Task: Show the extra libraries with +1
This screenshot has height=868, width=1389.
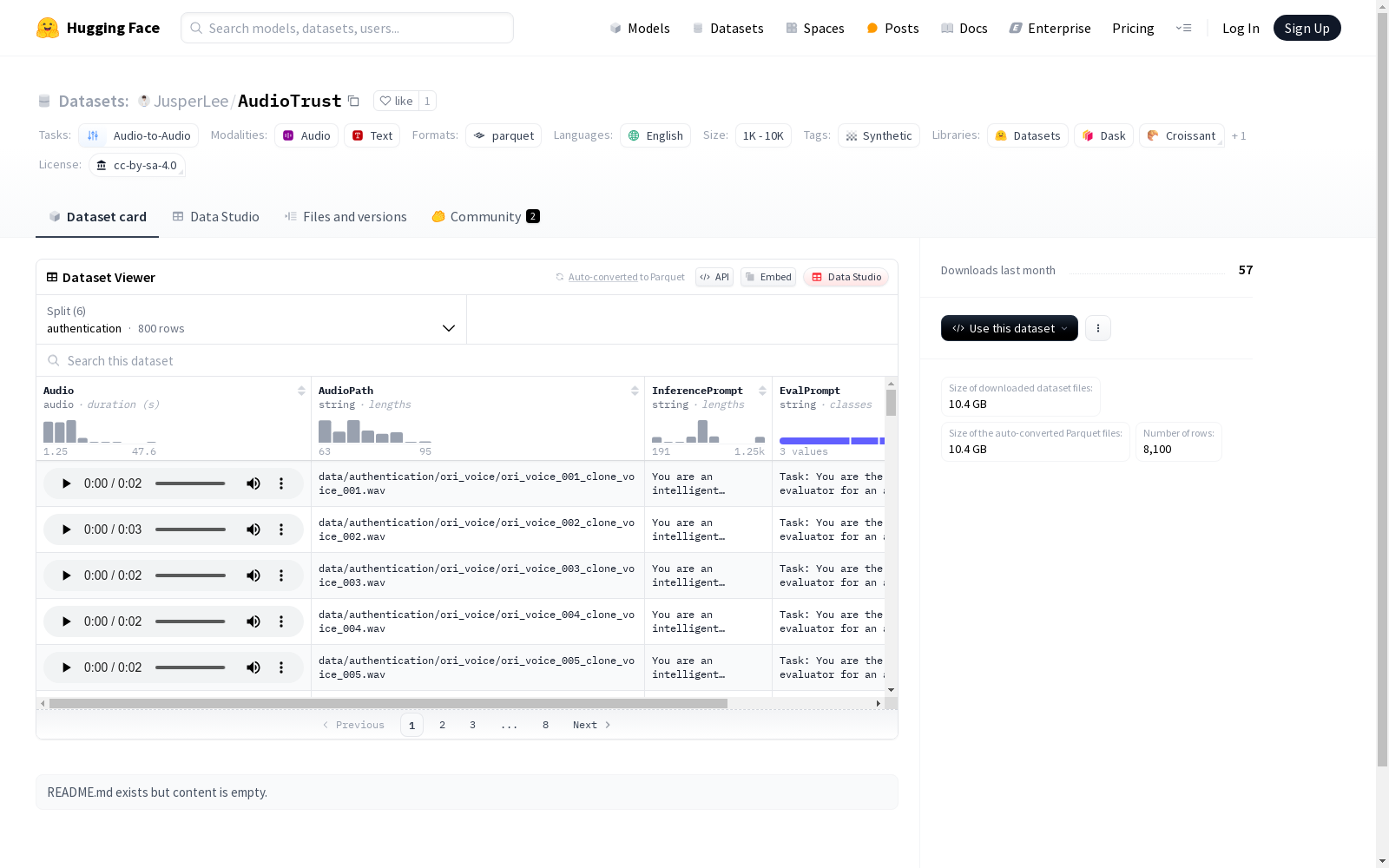Action: (x=1239, y=135)
